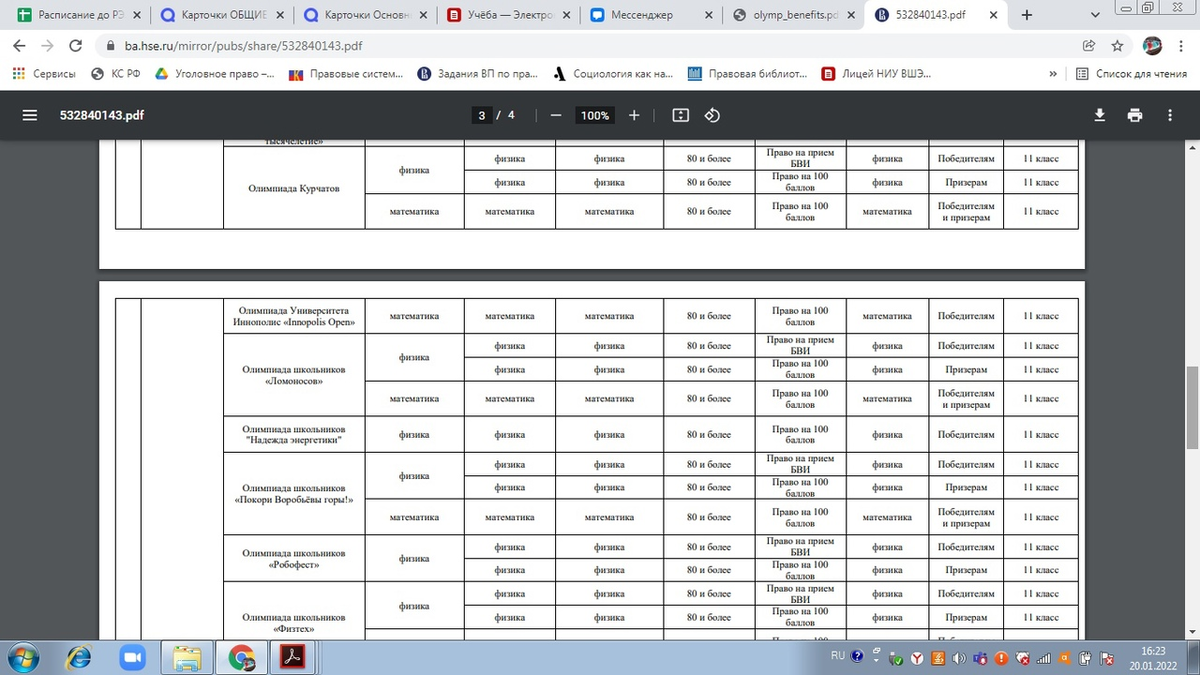1200x675 pixels.
Task: Open the Chrome profile avatar
Action: (1152, 46)
